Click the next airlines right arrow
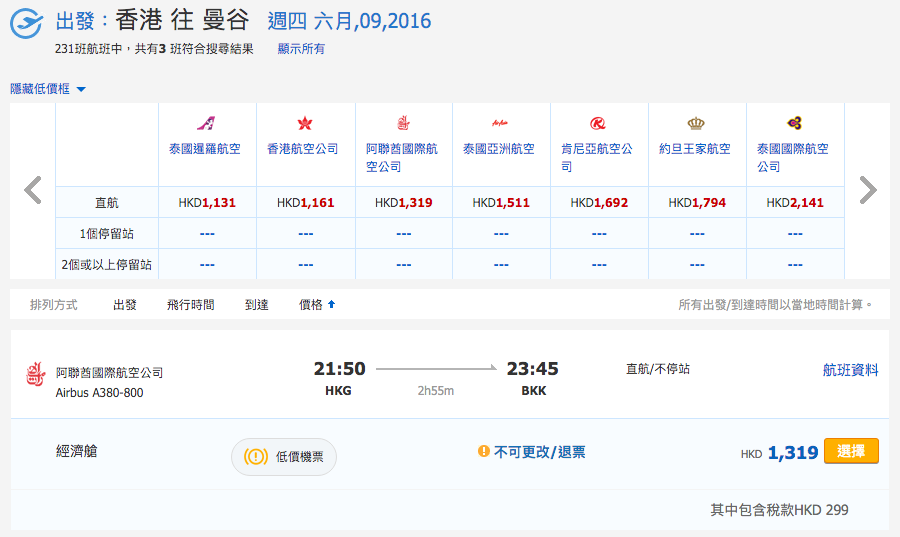900x537 pixels. (868, 190)
